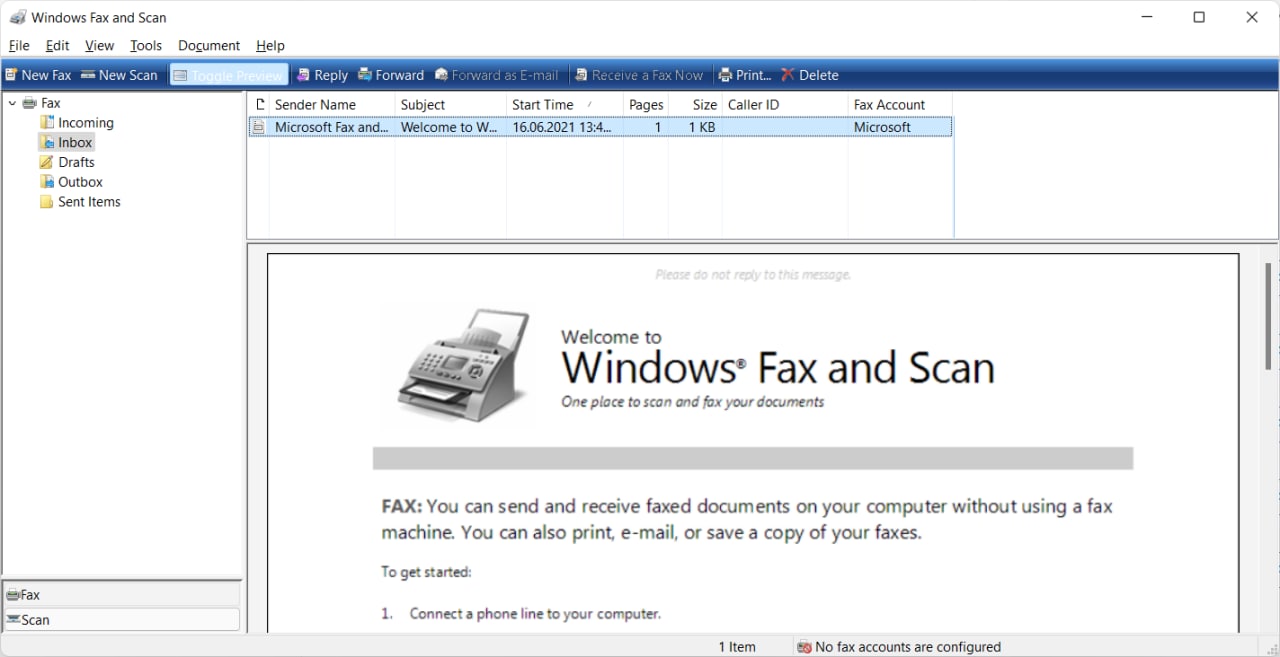Sort by Size column header
The width and height of the screenshot is (1280, 657).
coord(696,105)
